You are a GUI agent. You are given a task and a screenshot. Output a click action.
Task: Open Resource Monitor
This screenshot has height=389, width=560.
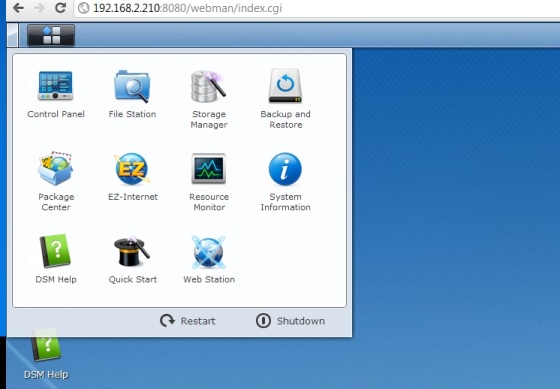point(209,182)
